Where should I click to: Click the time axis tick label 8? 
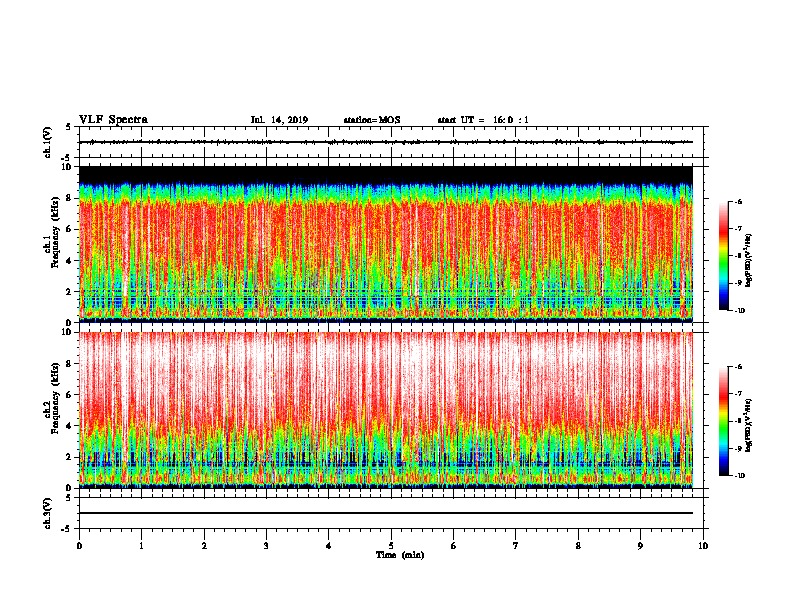point(578,546)
